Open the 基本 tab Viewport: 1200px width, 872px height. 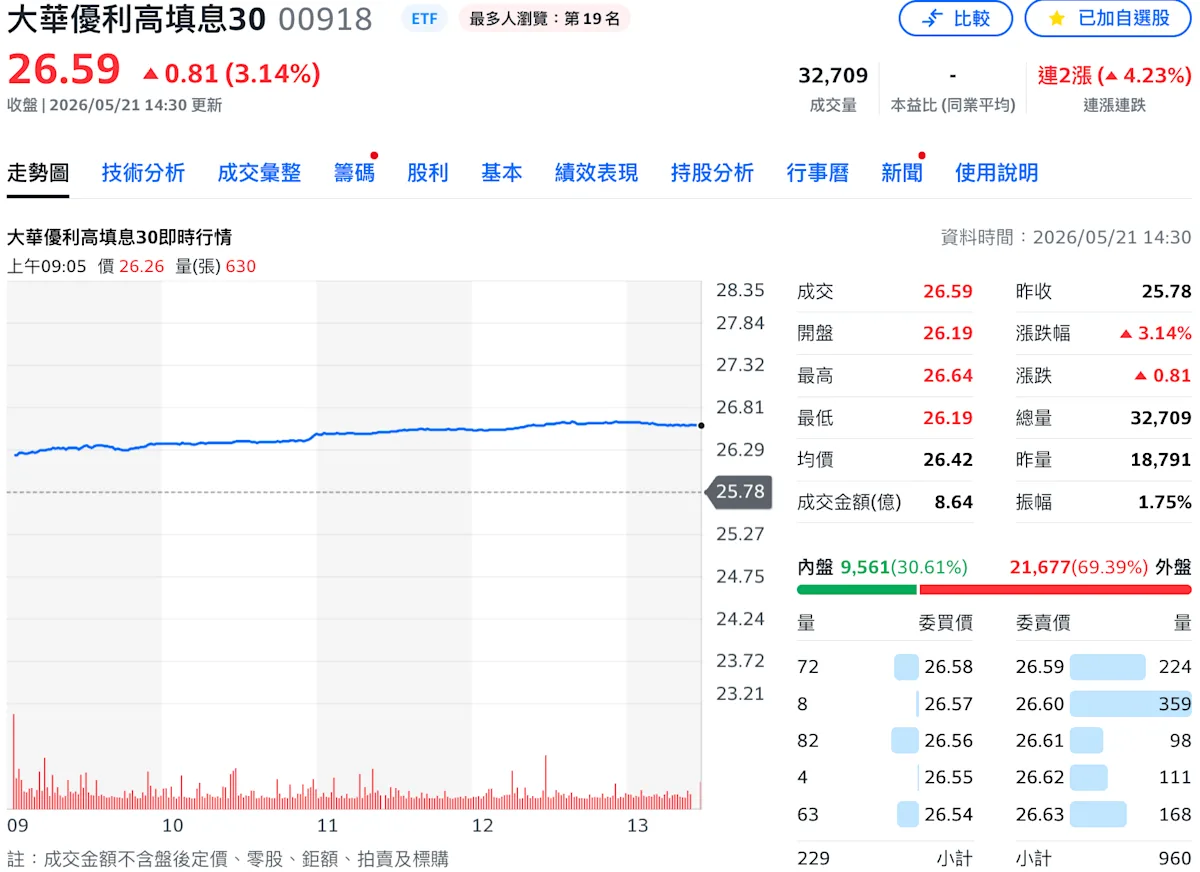[502, 173]
